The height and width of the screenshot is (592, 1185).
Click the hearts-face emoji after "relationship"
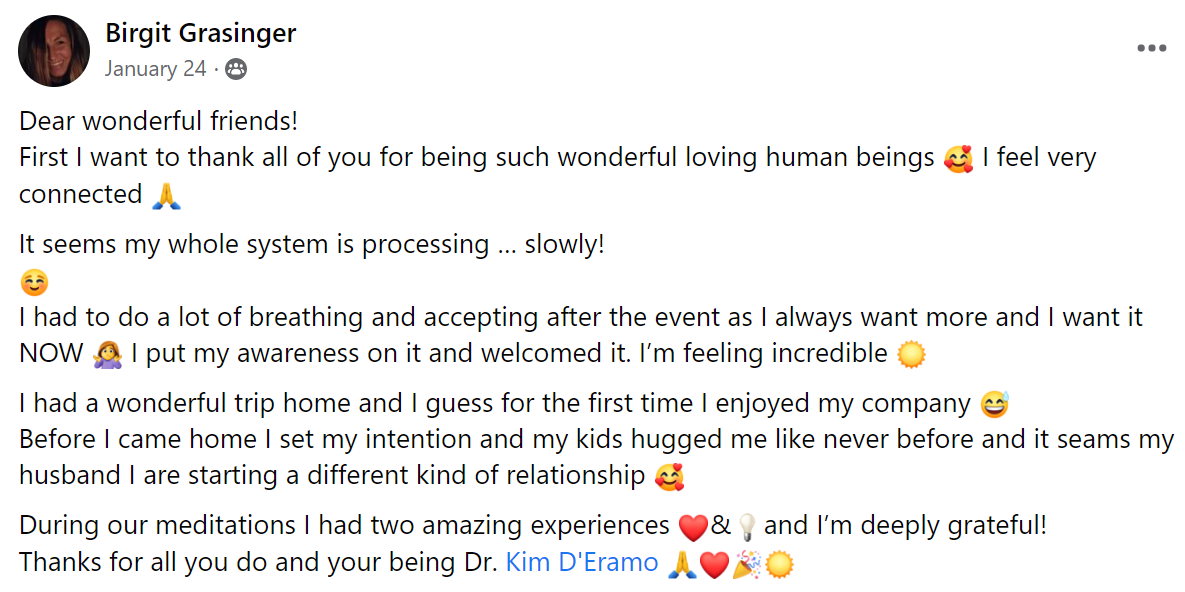click(669, 476)
